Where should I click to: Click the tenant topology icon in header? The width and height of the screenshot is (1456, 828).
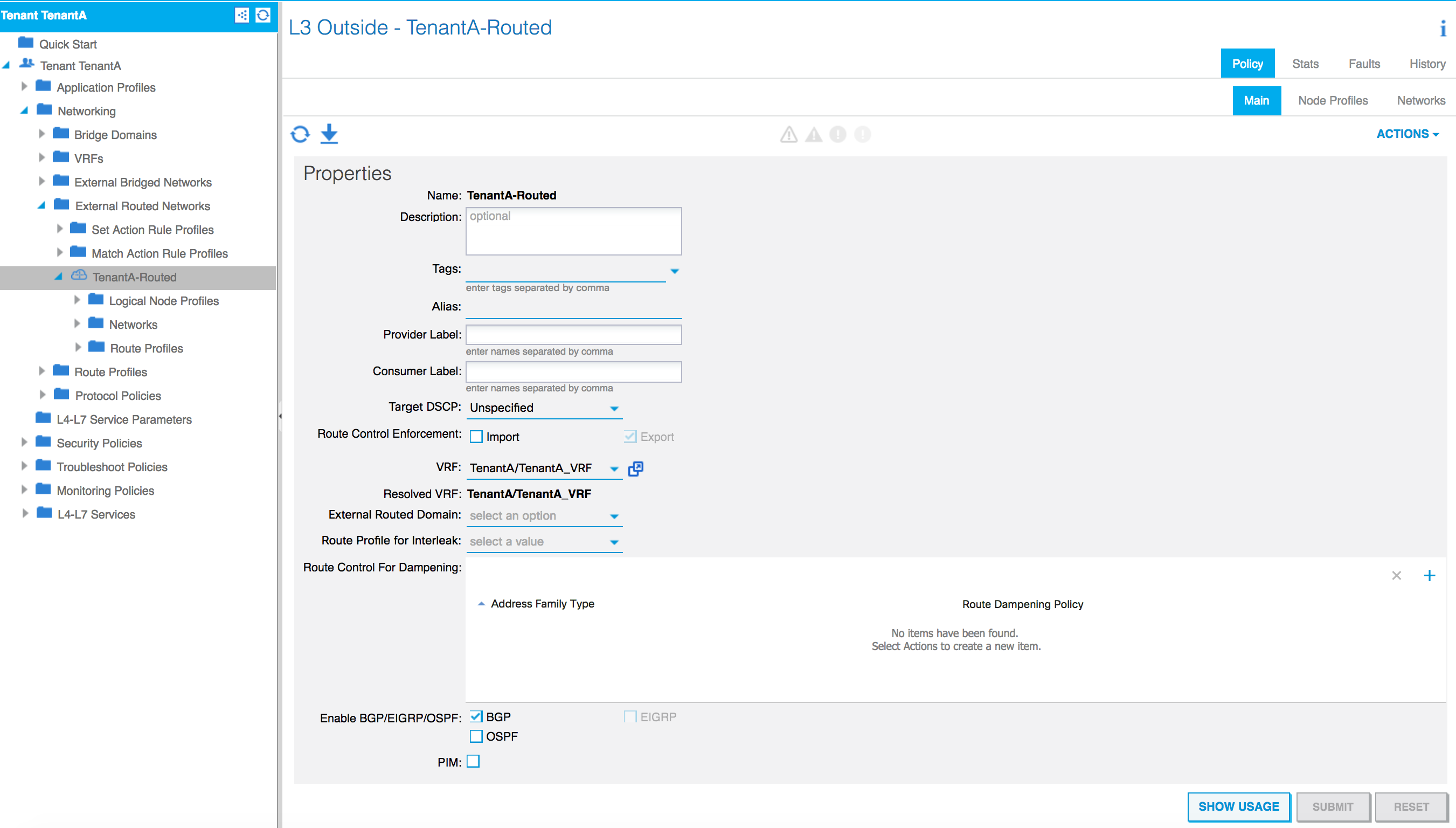click(x=241, y=15)
